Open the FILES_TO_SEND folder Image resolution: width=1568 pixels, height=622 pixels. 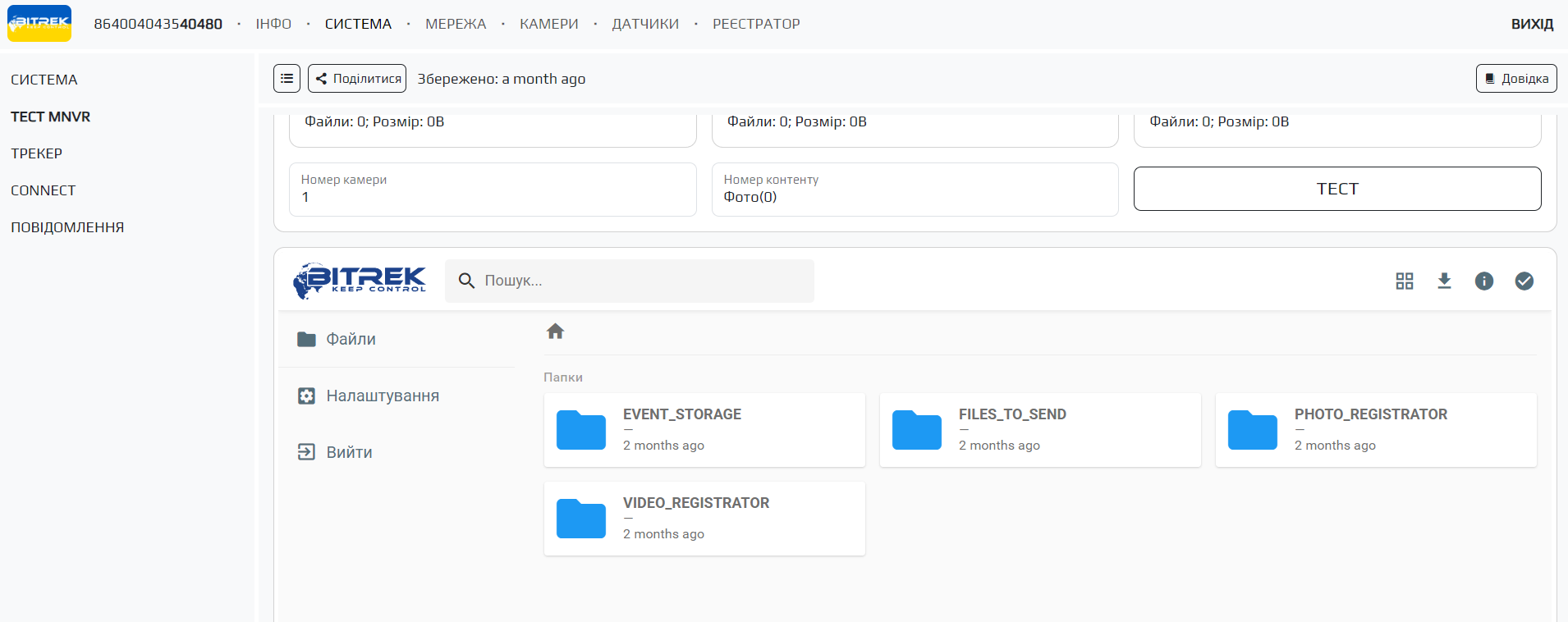[x=1039, y=430]
